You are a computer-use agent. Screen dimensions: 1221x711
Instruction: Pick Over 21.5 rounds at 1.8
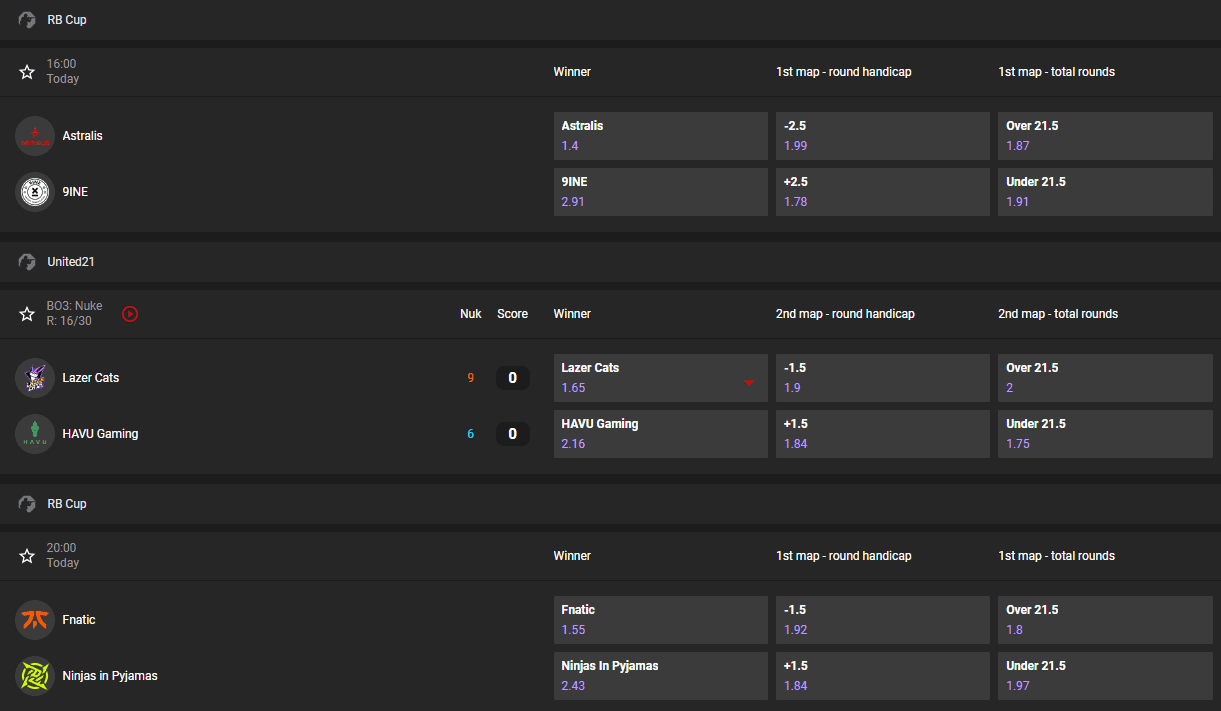tap(1105, 620)
